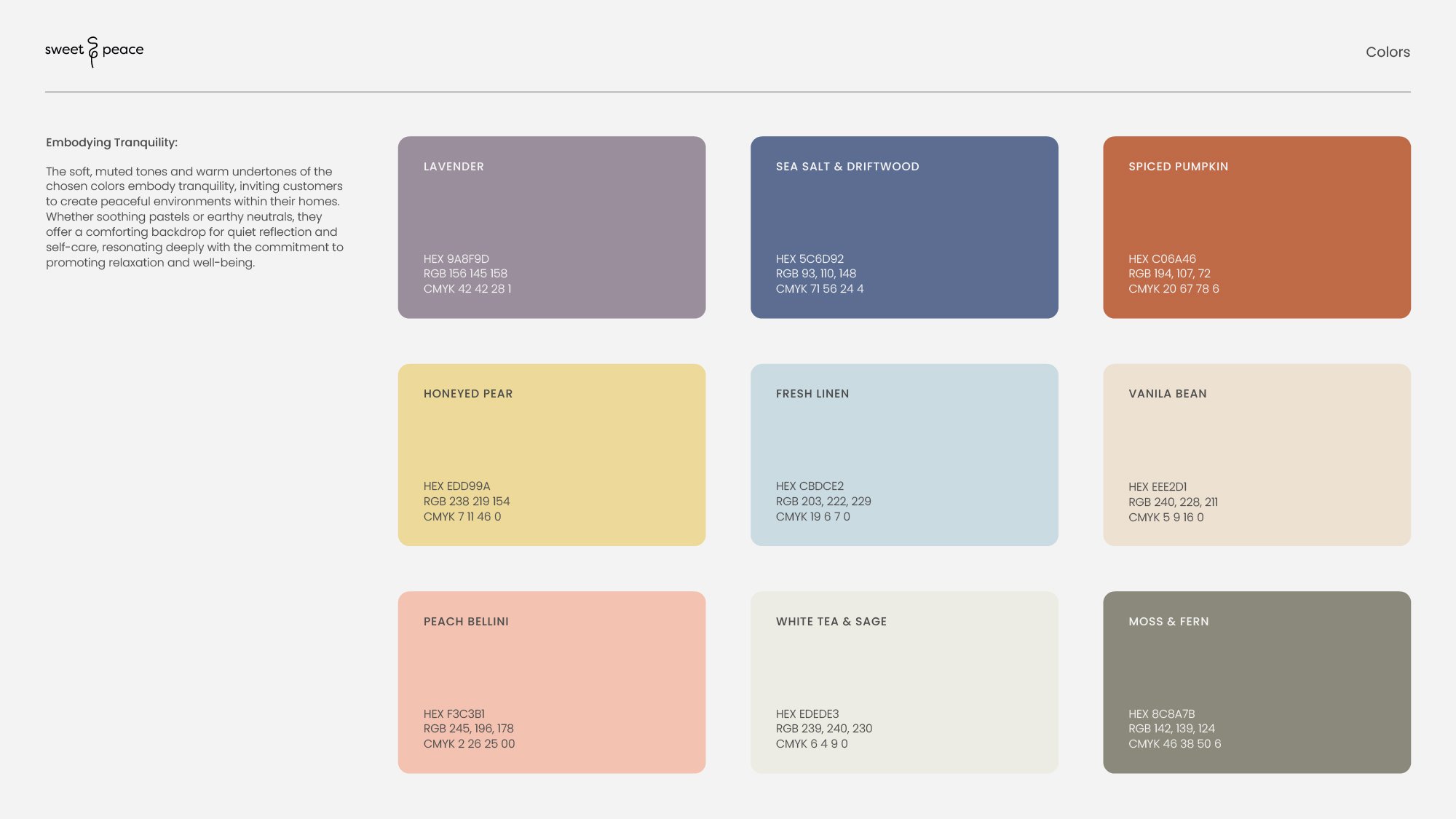Click the tranquility description paragraph
1456x819 pixels.
tap(194, 217)
